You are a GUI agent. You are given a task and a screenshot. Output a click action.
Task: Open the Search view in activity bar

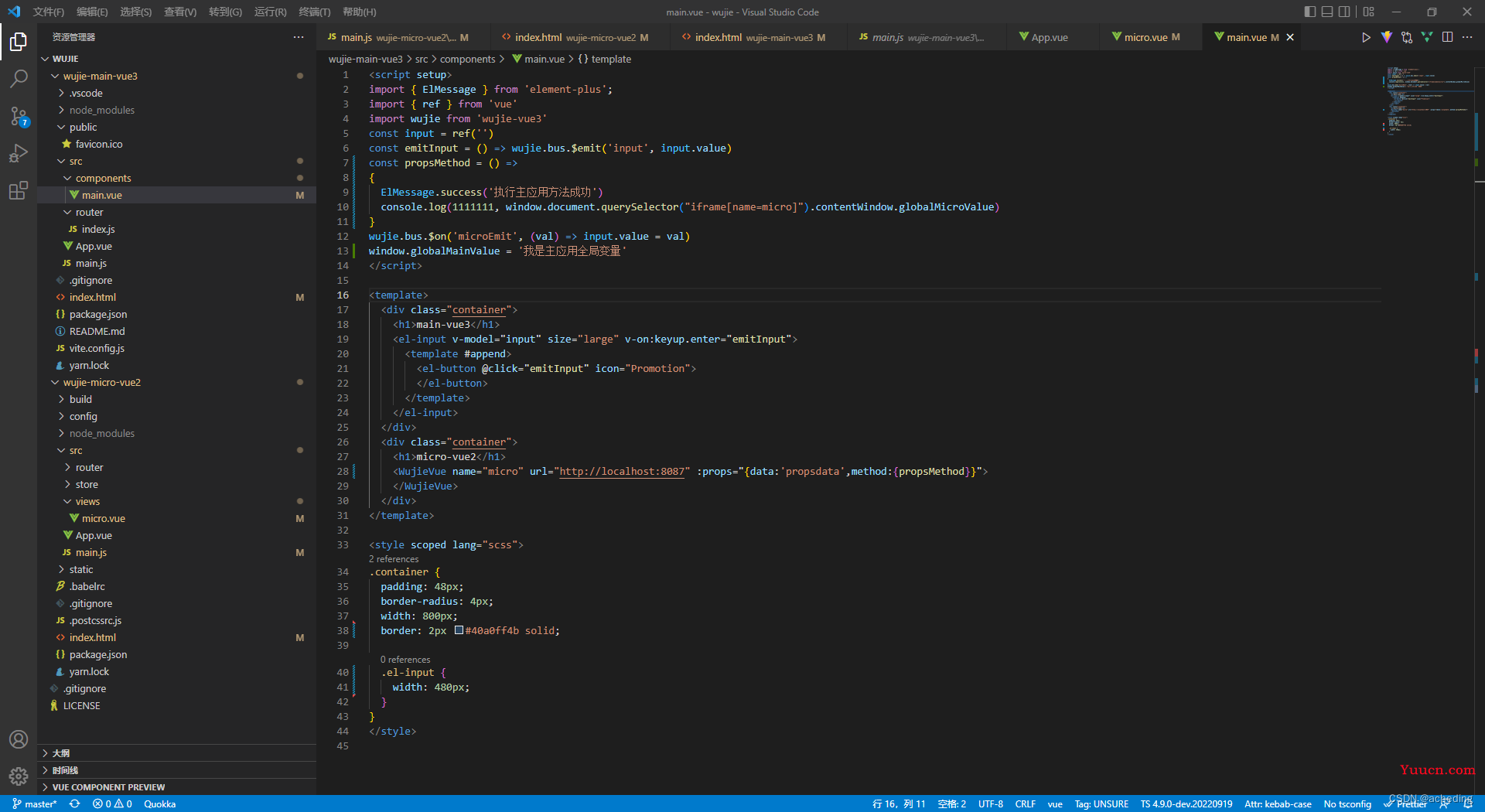coord(19,78)
